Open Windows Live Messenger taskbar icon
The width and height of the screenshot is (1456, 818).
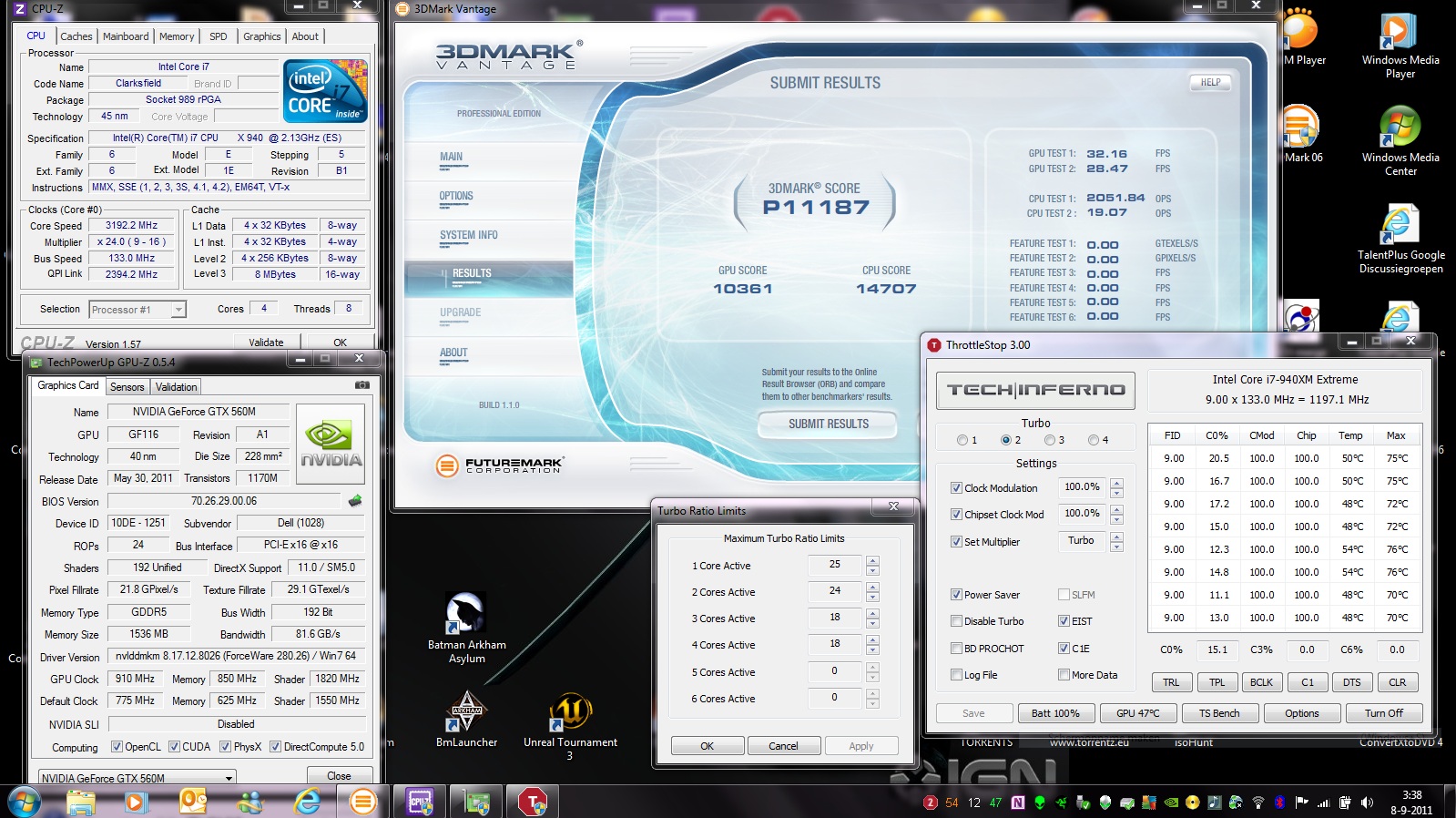pos(249,802)
